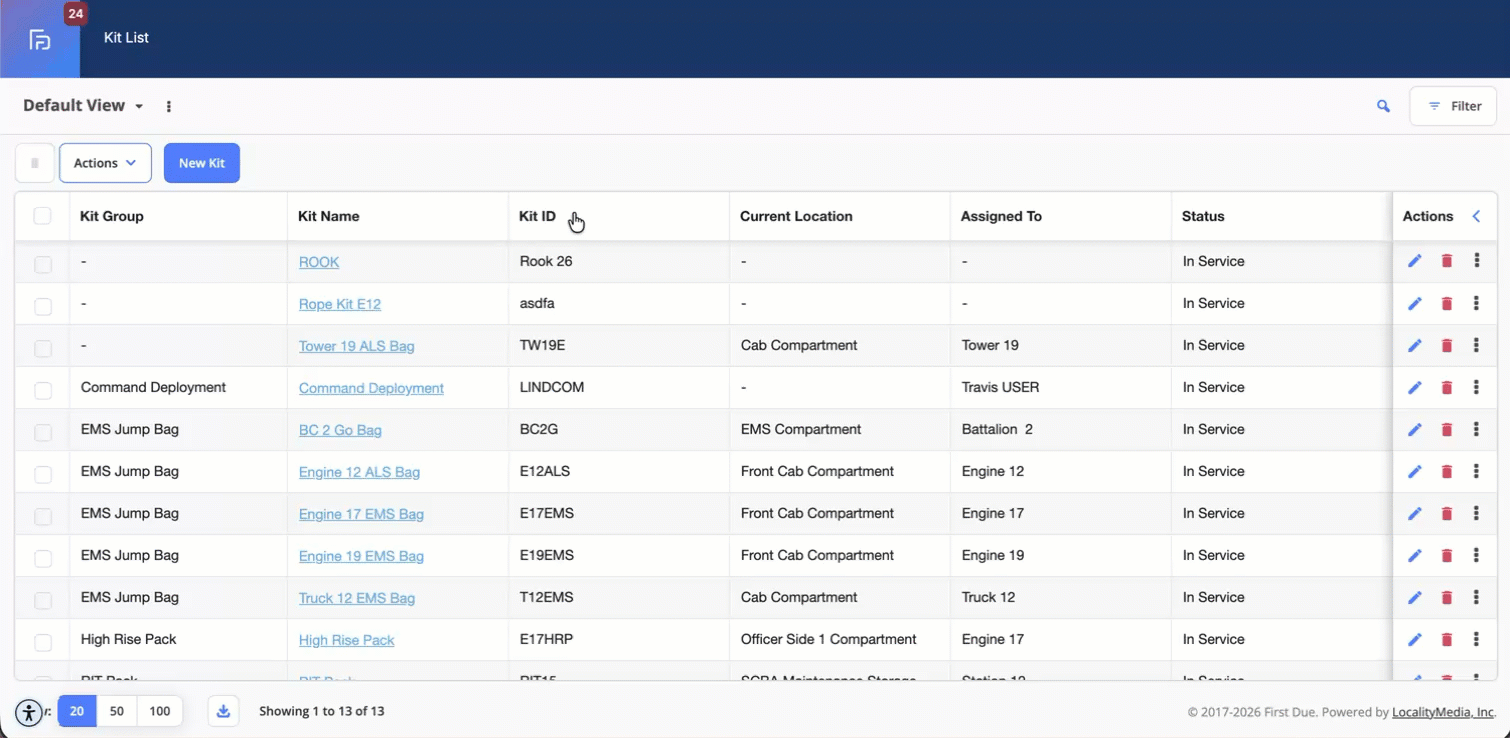Viewport: 1510px width, 738px height.
Task: Open the view options kebab menu
Action: (168, 106)
